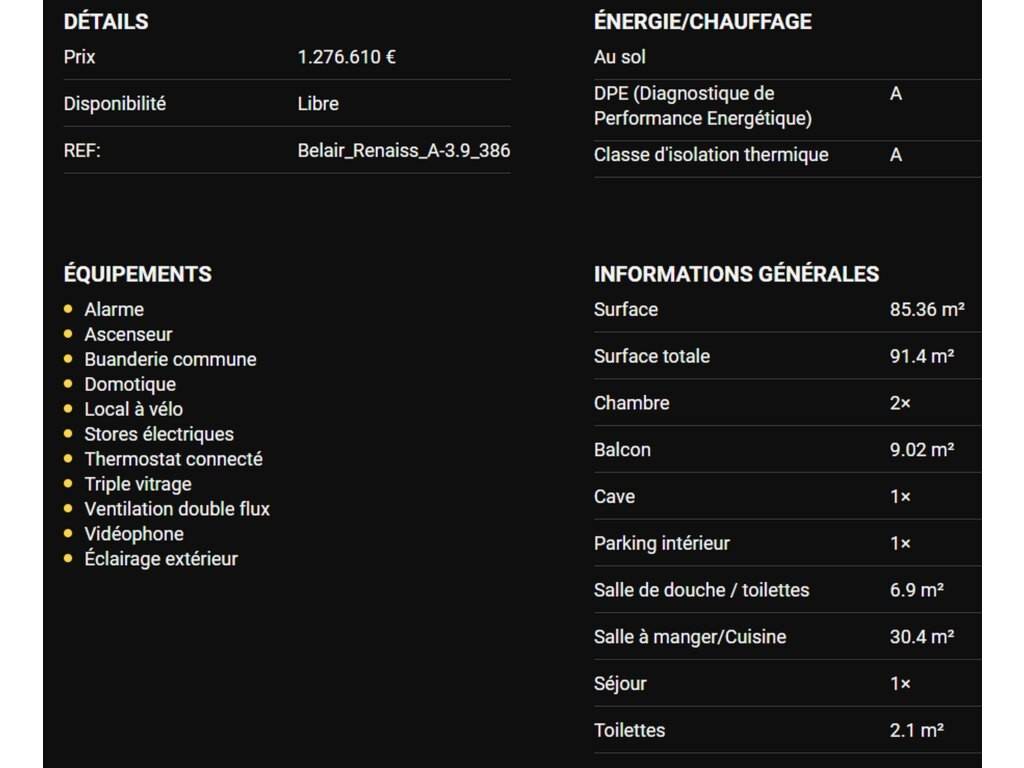The image size is (1024, 768).
Task: Click the Disponibilité value Libre
Action: (x=318, y=104)
